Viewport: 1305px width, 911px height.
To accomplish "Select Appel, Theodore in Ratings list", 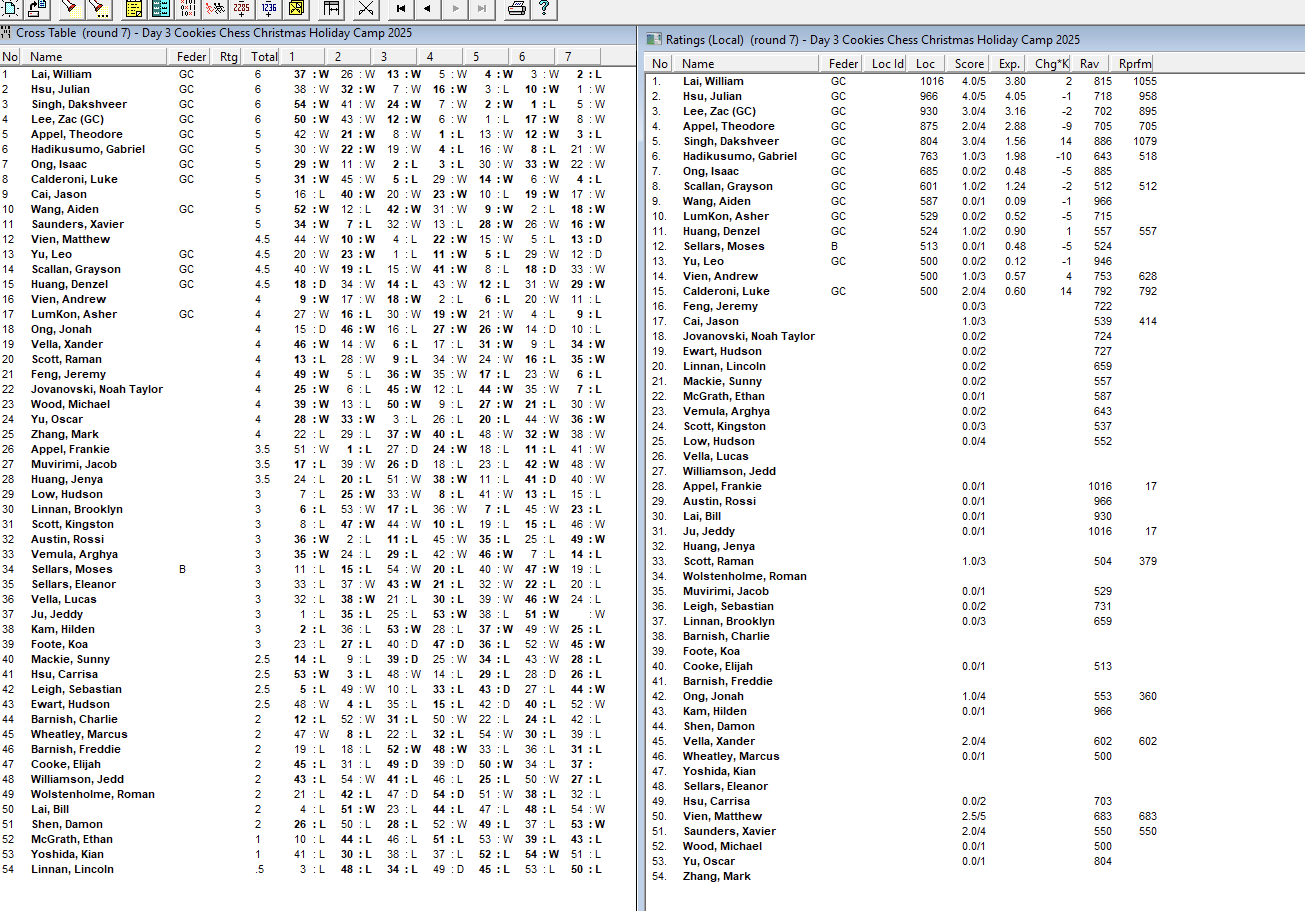I will tap(729, 126).
